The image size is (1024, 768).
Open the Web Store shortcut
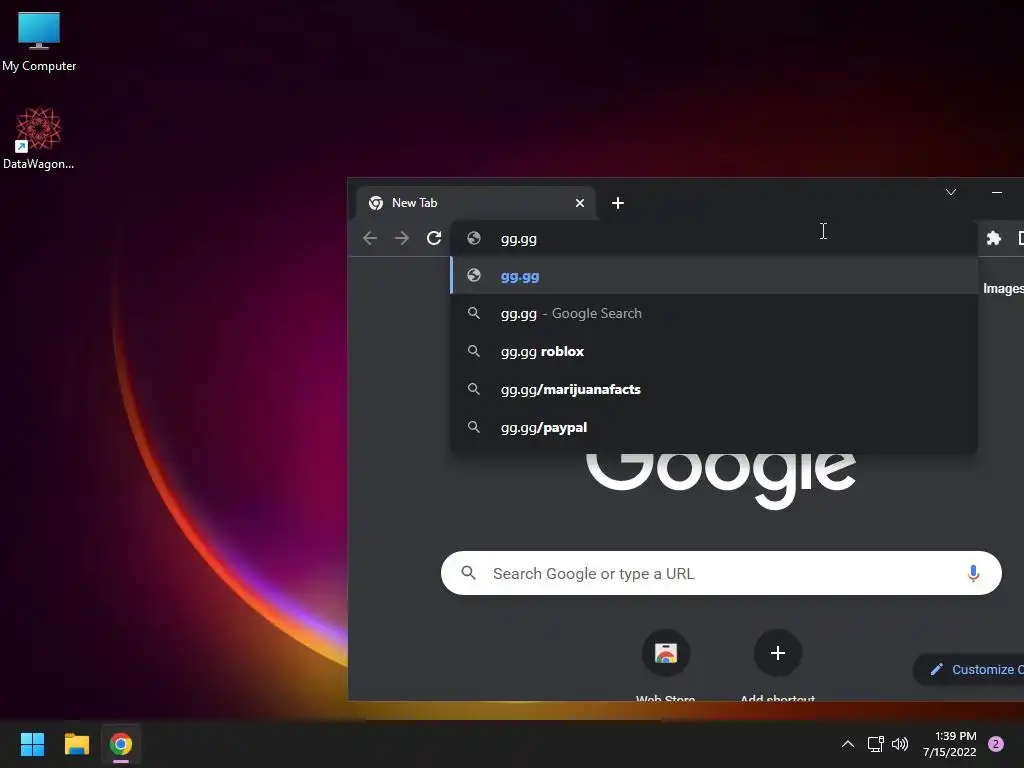pyautogui.click(x=665, y=664)
